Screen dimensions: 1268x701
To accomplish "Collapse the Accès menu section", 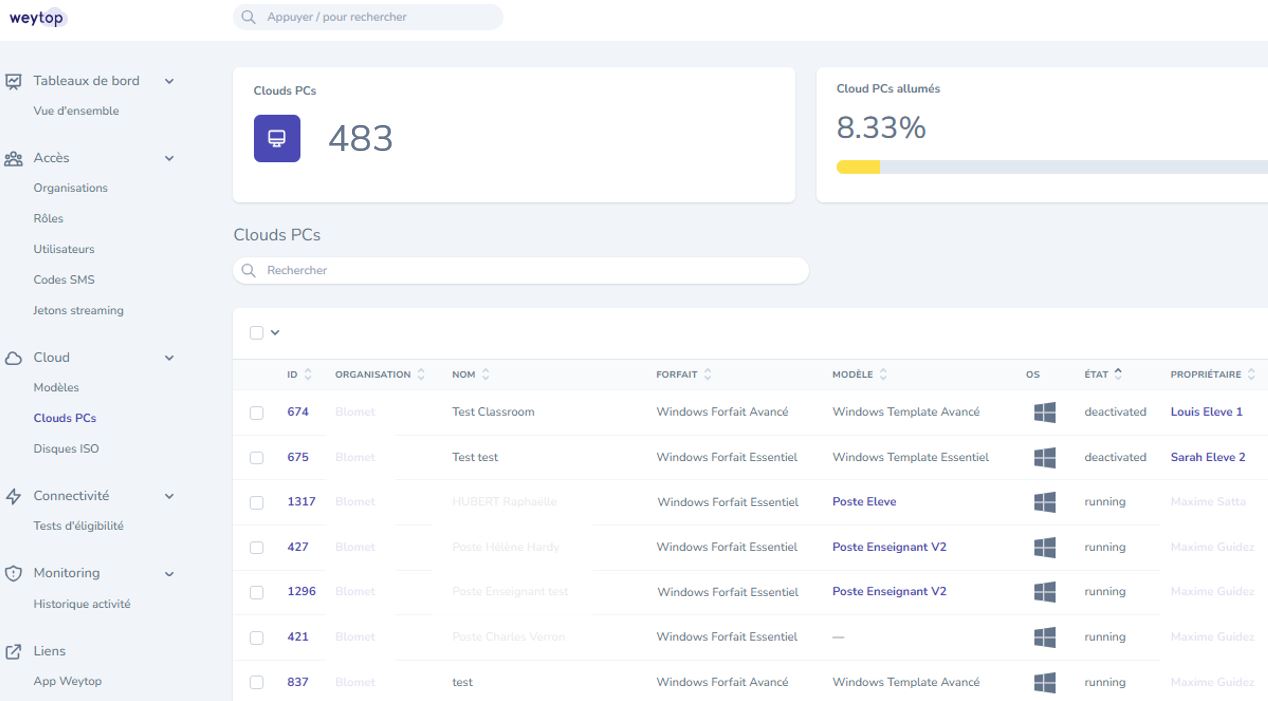I will point(168,157).
